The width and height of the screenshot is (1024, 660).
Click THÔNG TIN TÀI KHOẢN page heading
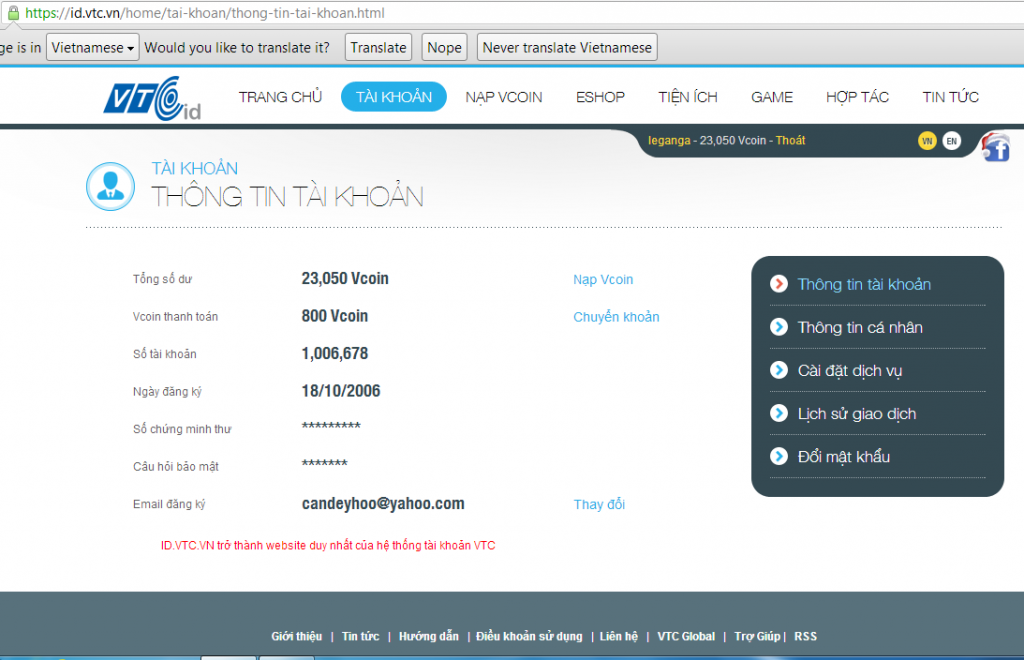point(287,196)
